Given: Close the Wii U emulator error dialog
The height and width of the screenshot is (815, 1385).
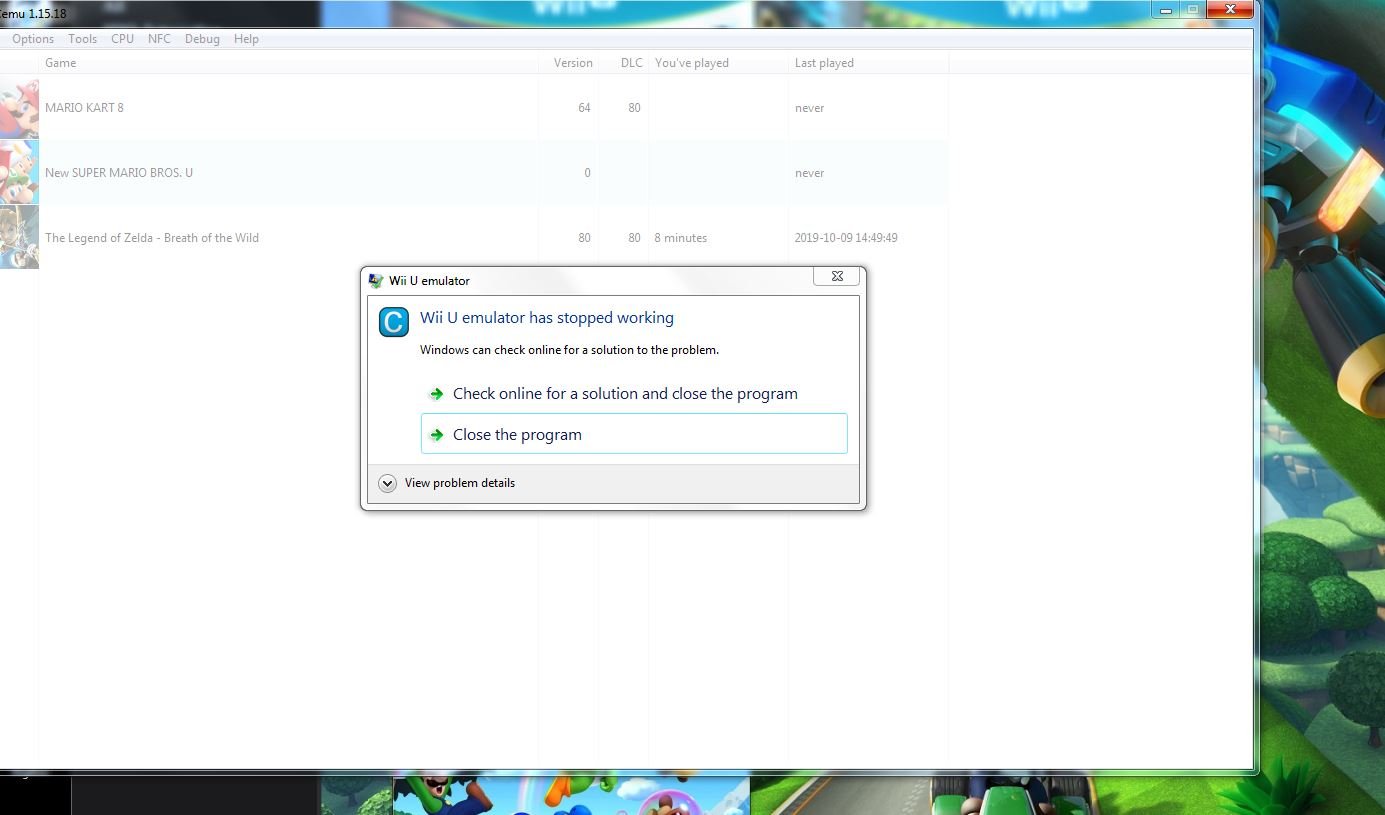Looking at the screenshot, I should click(837, 276).
